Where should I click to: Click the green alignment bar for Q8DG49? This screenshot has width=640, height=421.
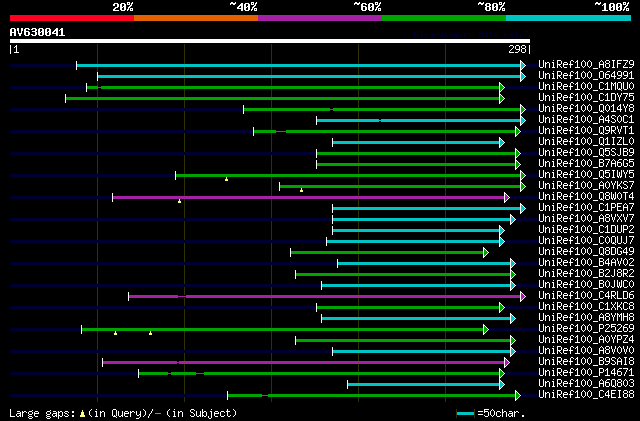tap(387, 253)
